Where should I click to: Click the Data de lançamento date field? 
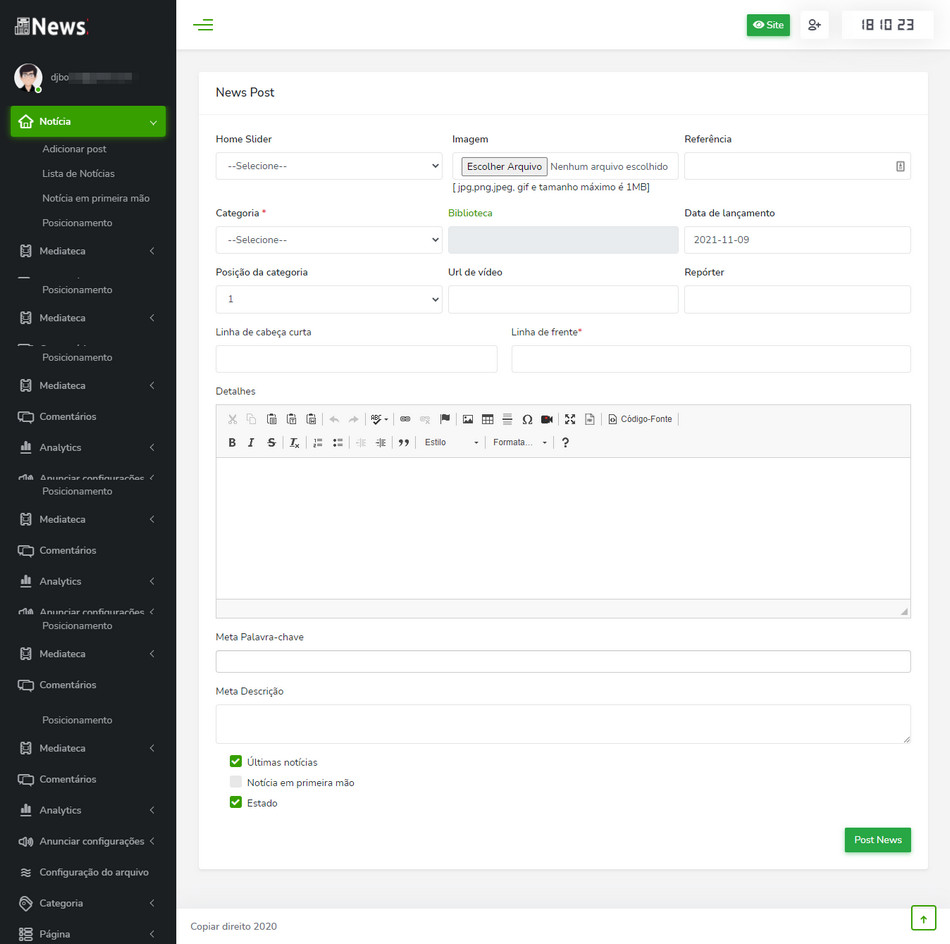(797, 239)
